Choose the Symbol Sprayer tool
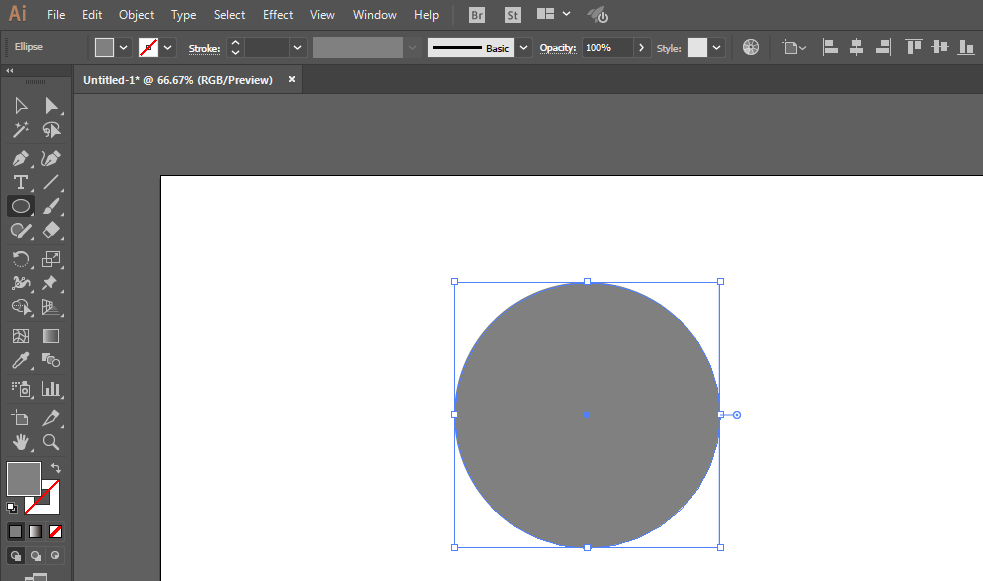Screen dimensions: 983x581 coord(21,389)
